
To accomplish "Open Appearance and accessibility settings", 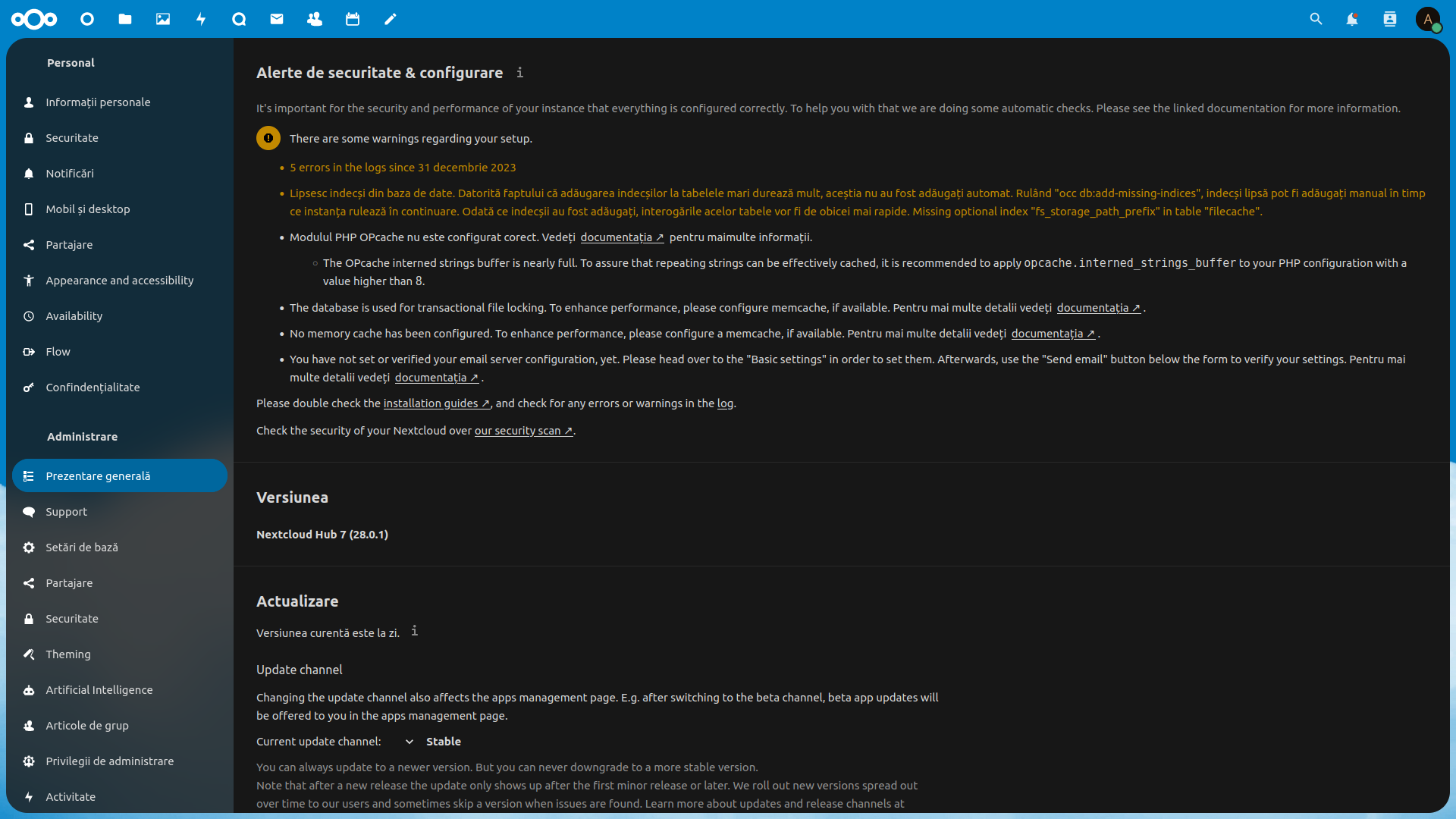I will tap(120, 281).
